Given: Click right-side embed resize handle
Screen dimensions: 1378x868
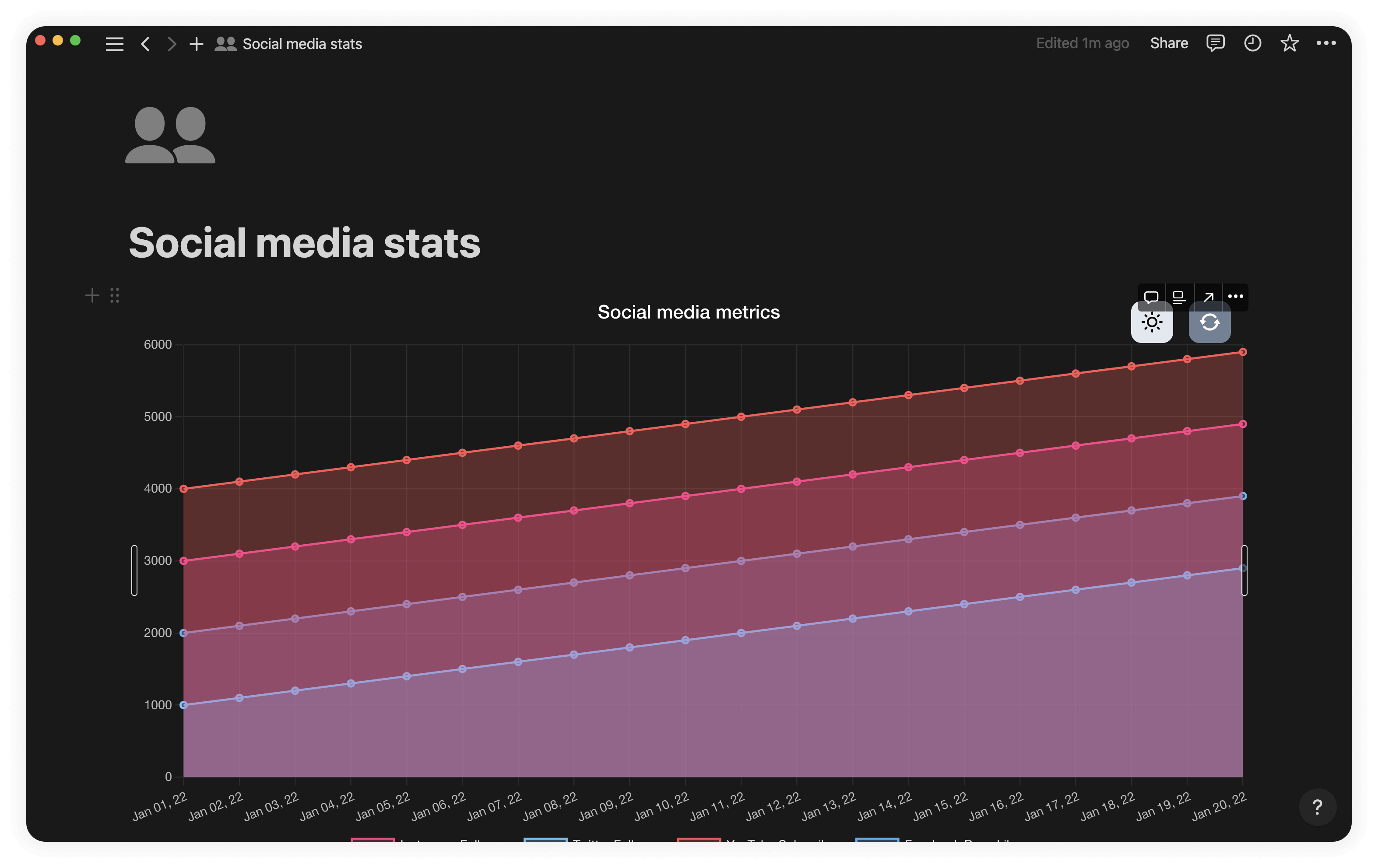Looking at the screenshot, I should [x=1244, y=570].
